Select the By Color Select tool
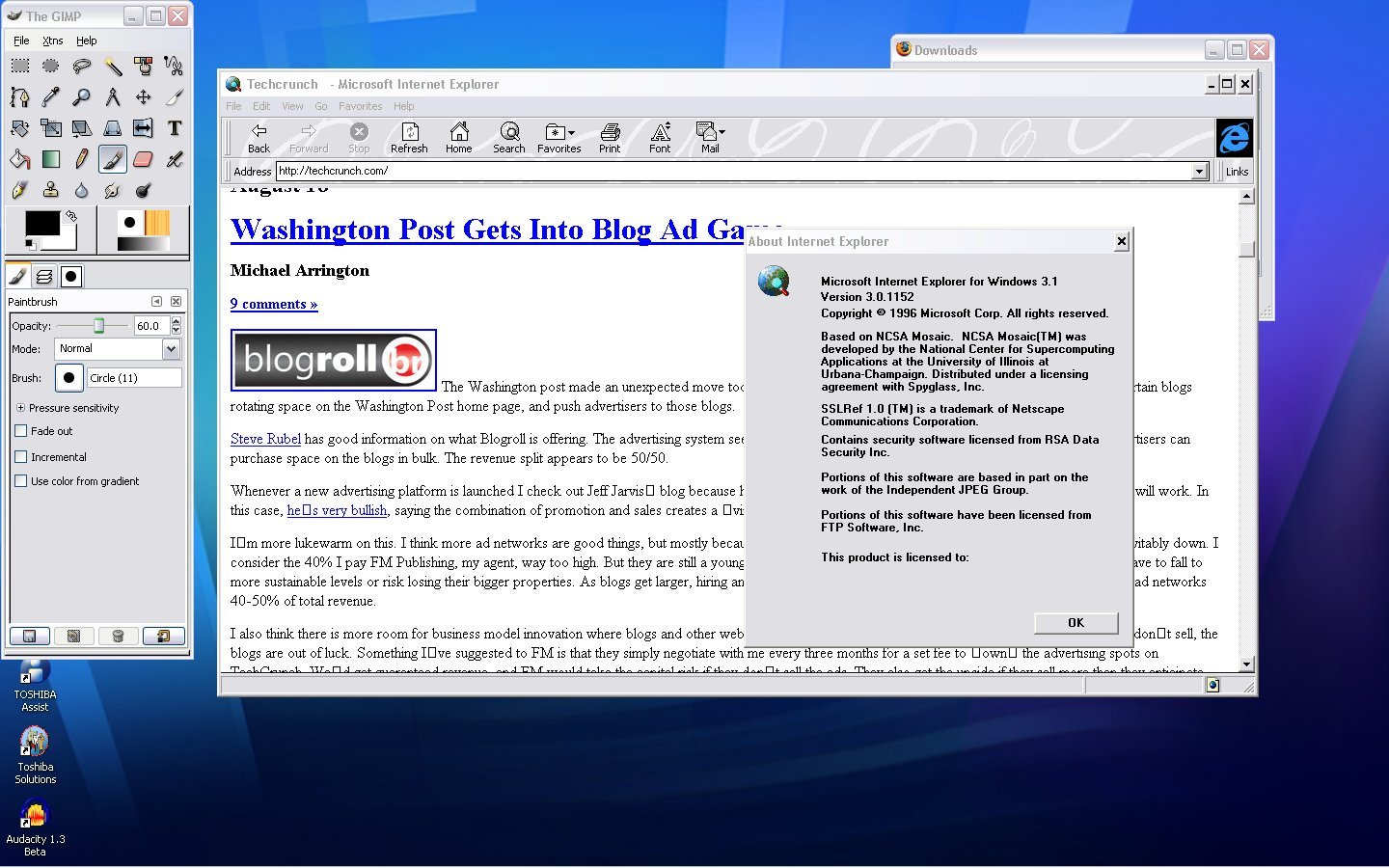This screenshot has height=868, width=1389. coord(144,66)
